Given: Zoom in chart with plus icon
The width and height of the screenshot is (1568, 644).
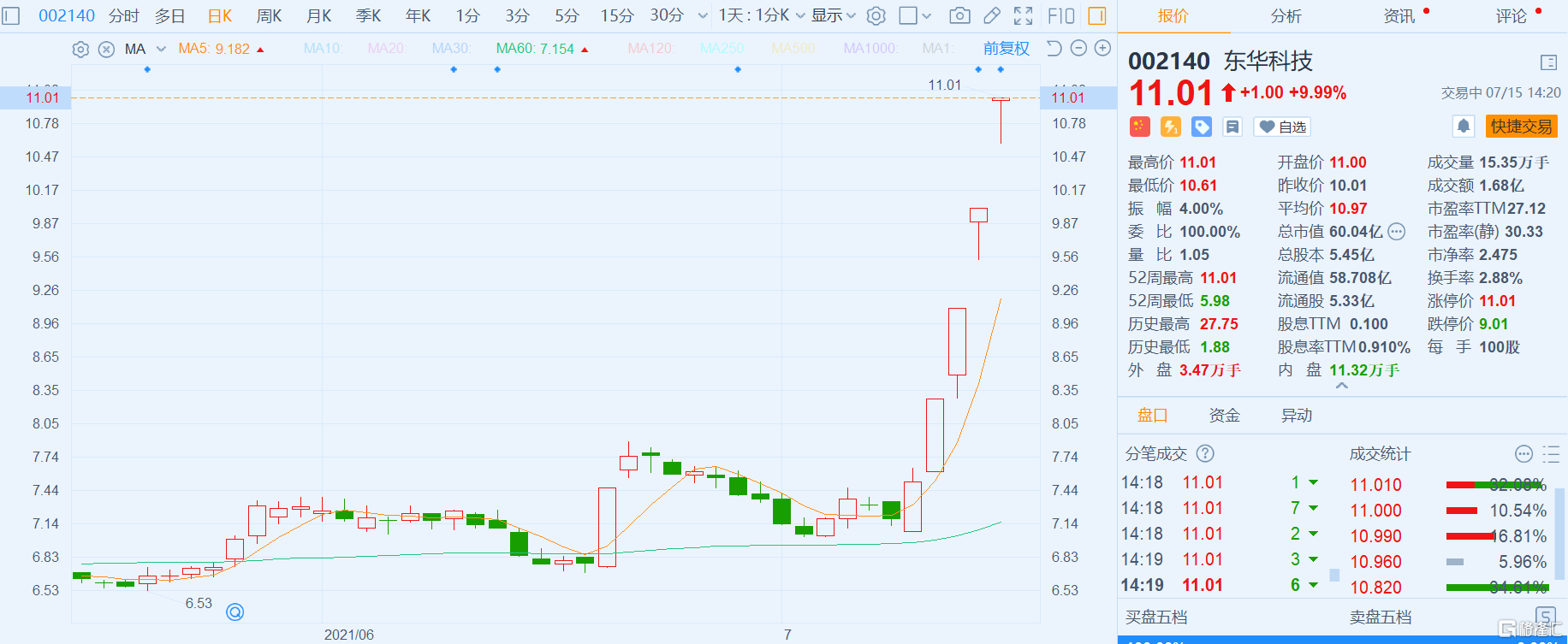Looking at the screenshot, I should [x=1103, y=48].
